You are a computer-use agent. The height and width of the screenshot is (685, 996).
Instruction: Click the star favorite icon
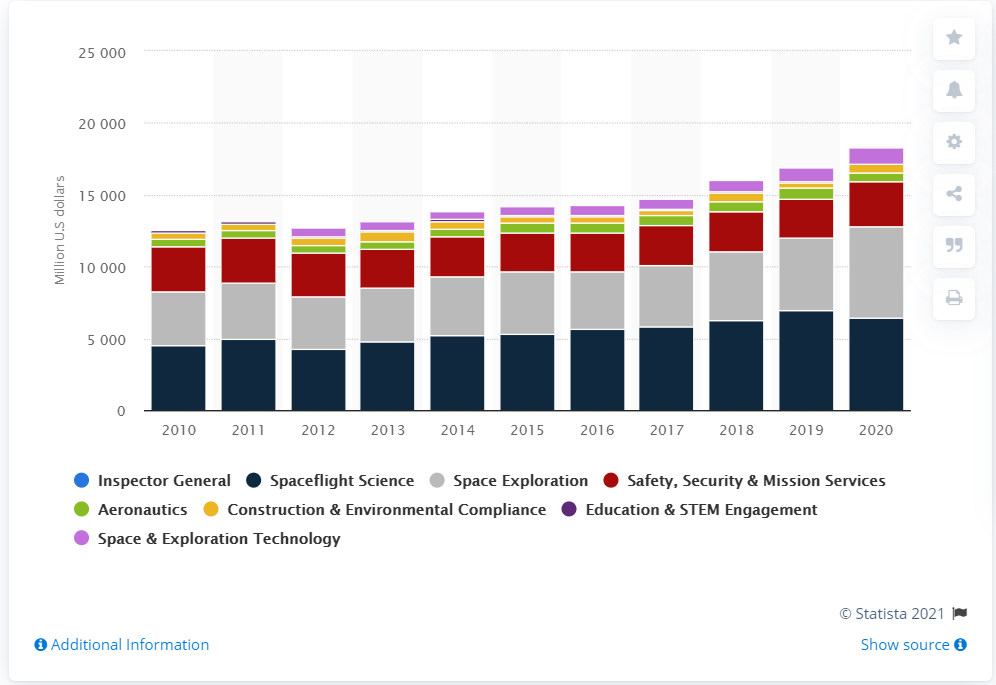point(953,37)
